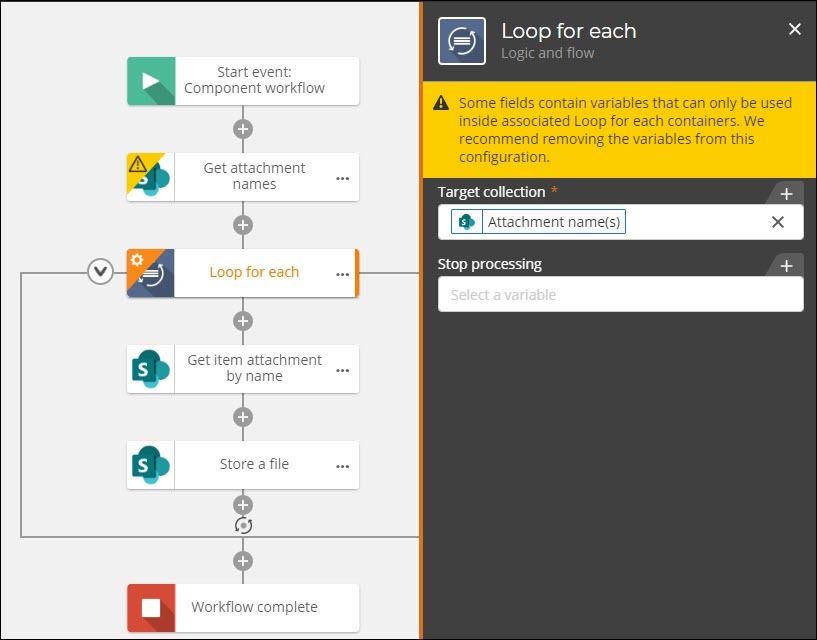Insert variable into Target collection via plus
The height and width of the screenshot is (640, 817).
(786, 194)
